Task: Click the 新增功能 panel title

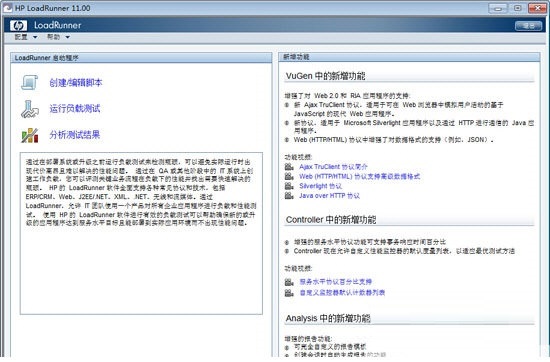Action: (296, 57)
